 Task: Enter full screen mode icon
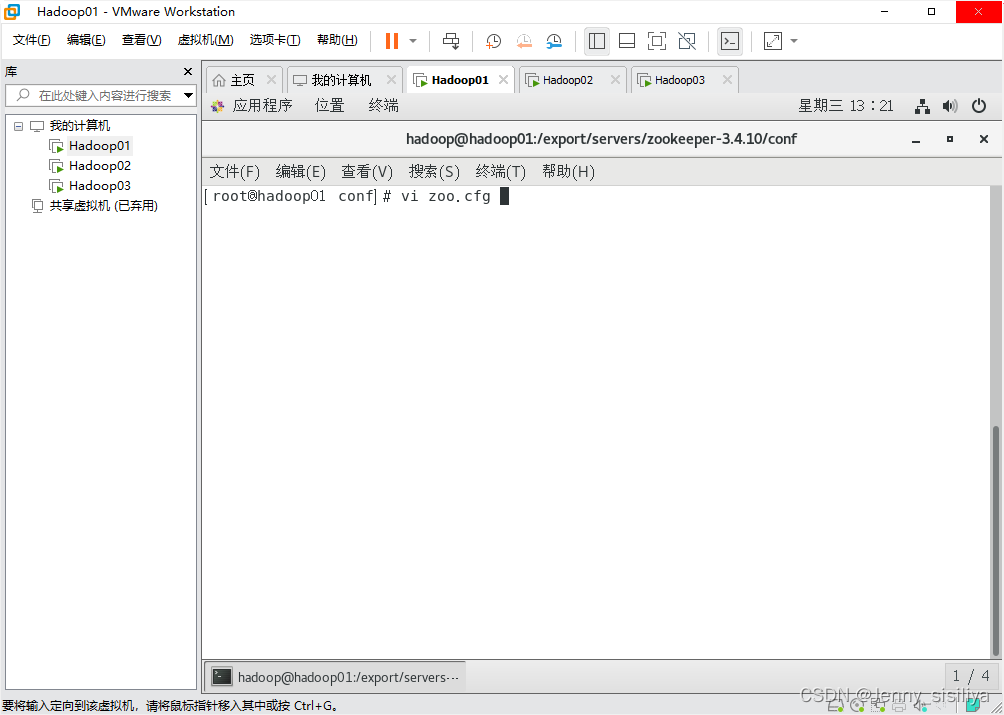tap(657, 41)
